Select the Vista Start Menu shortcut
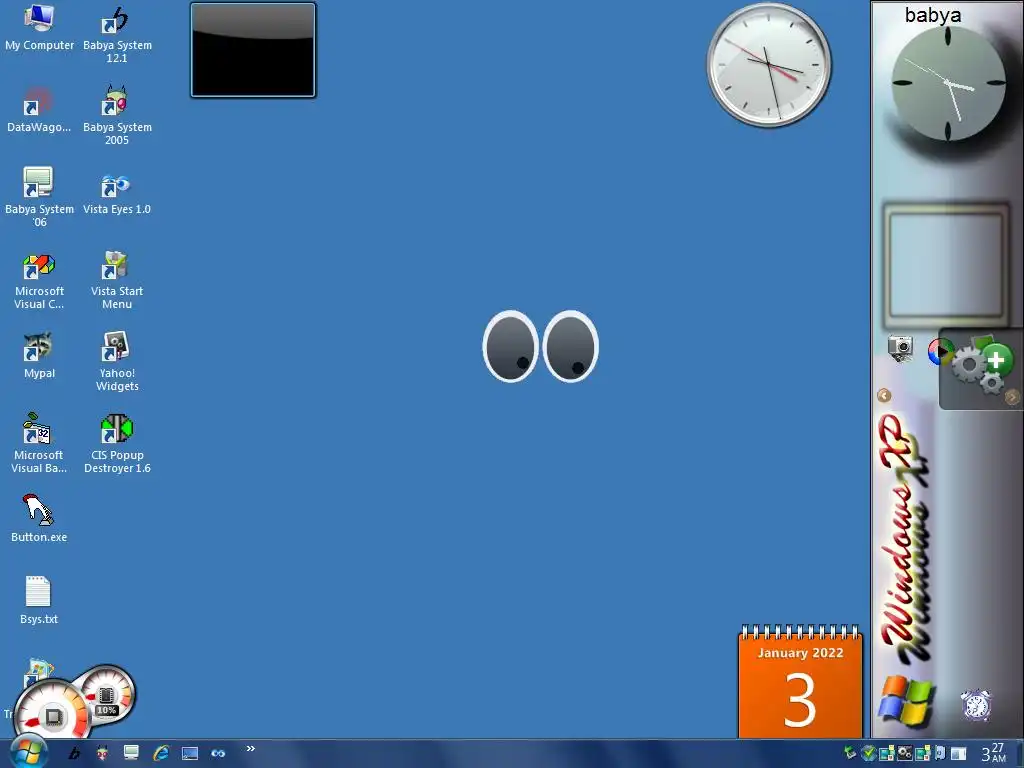The image size is (1024, 768). tap(117, 280)
